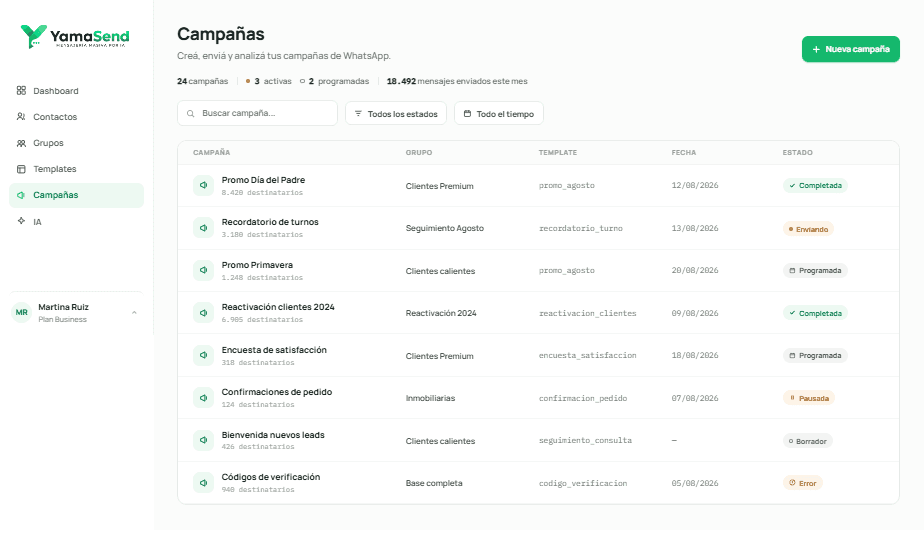Click the Dashboard grid icon
The image size is (924, 540).
[21, 90]
